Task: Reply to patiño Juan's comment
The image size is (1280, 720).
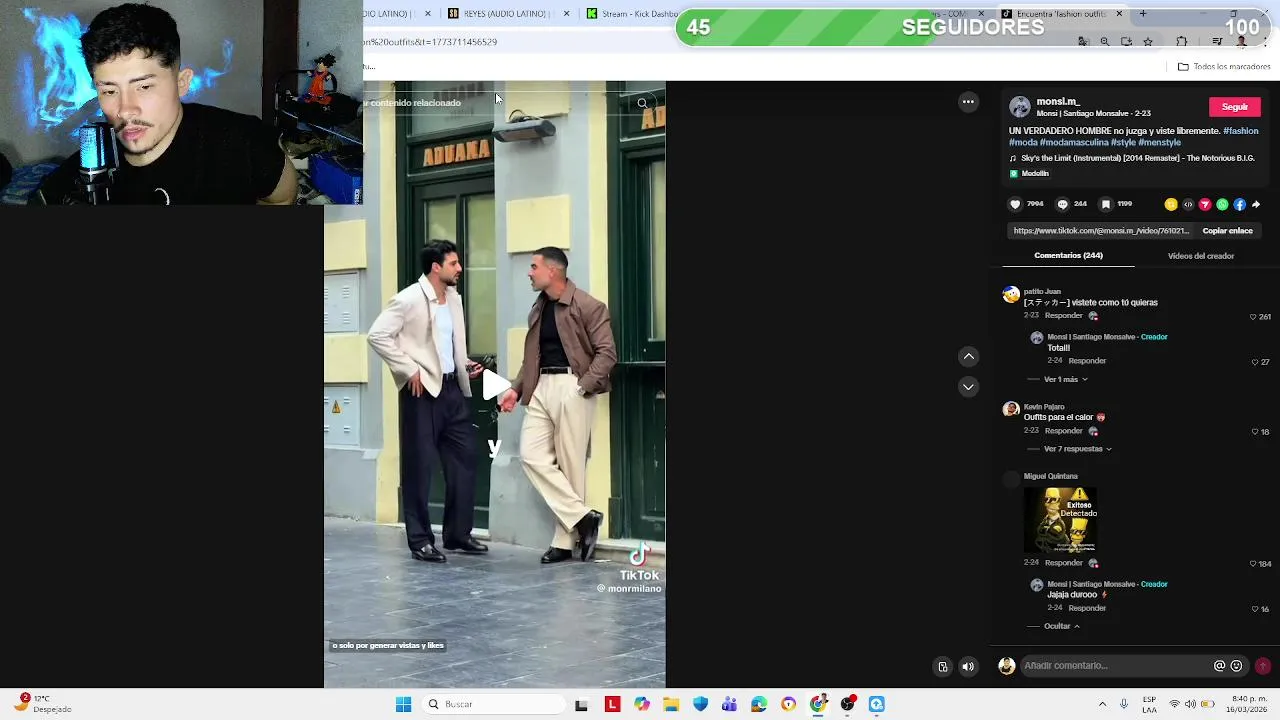Action: 1063,316
